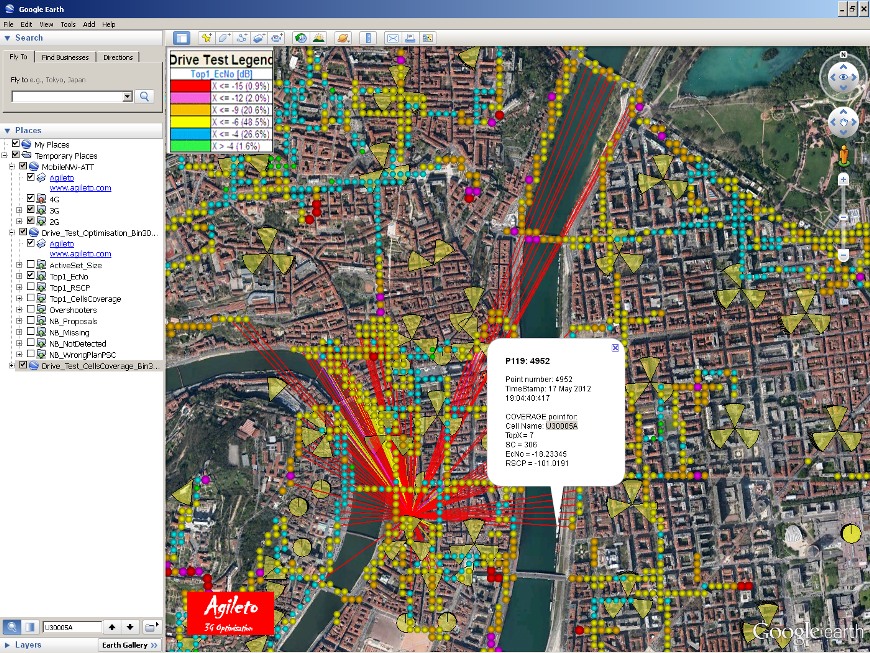
Task: Open the Earth Gallery button
Action: coord(130,645)
